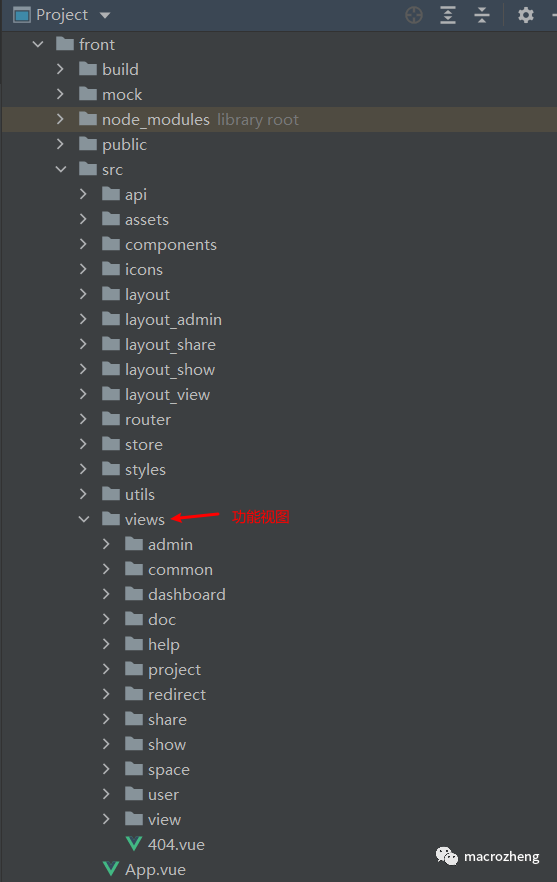The width and height of the screenshot is (557, 882).
Task: Collapse the views folder chevron
Action: [x=84, y=519]
